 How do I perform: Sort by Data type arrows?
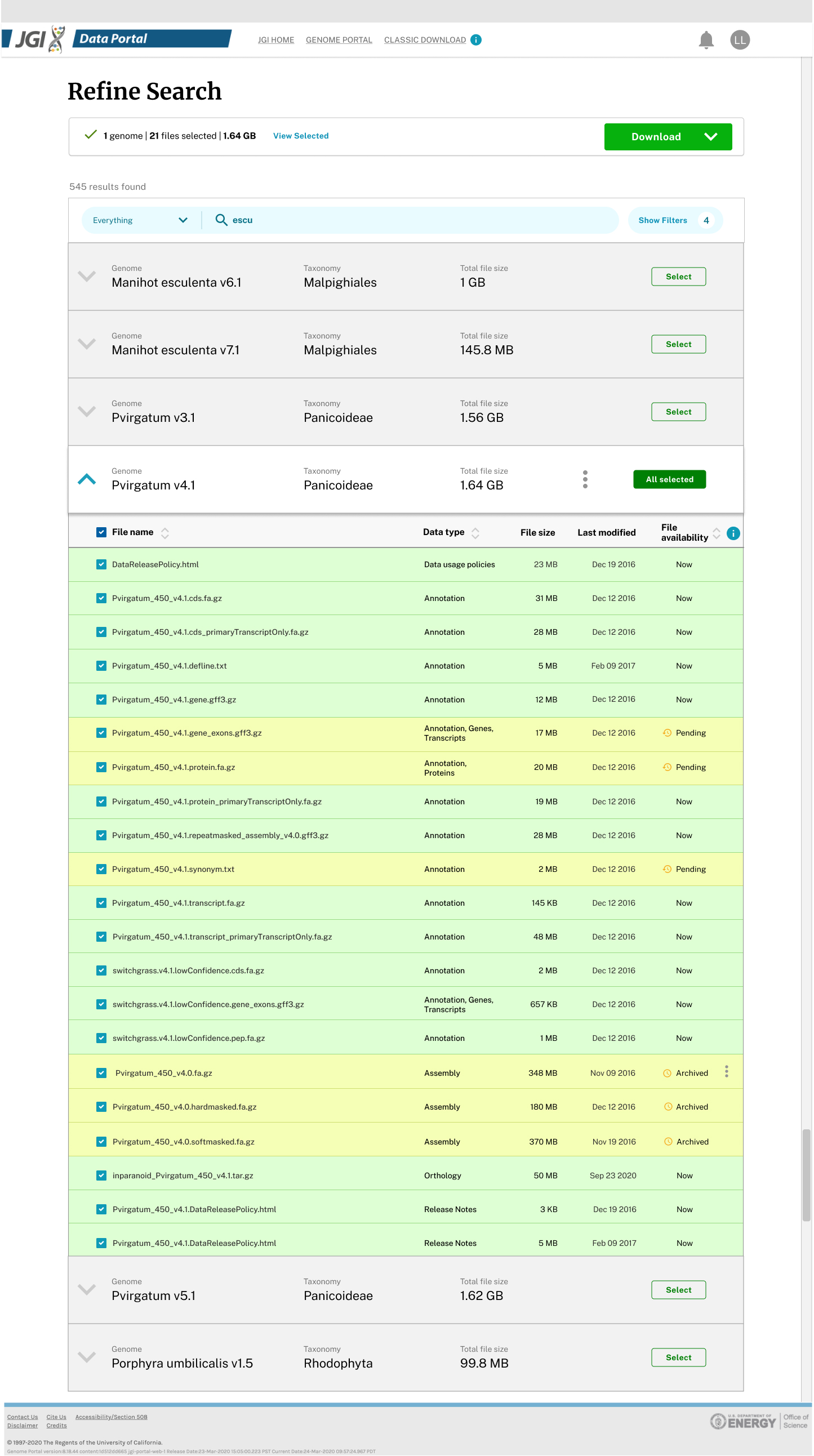pos(475,532)
